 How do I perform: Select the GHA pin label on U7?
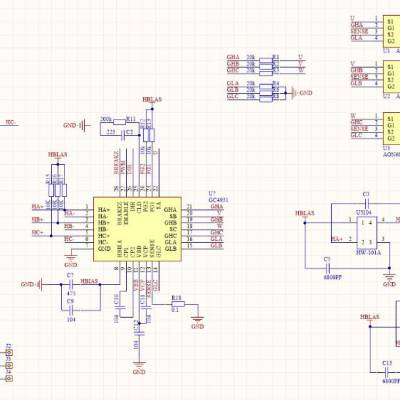coord(170,210)
